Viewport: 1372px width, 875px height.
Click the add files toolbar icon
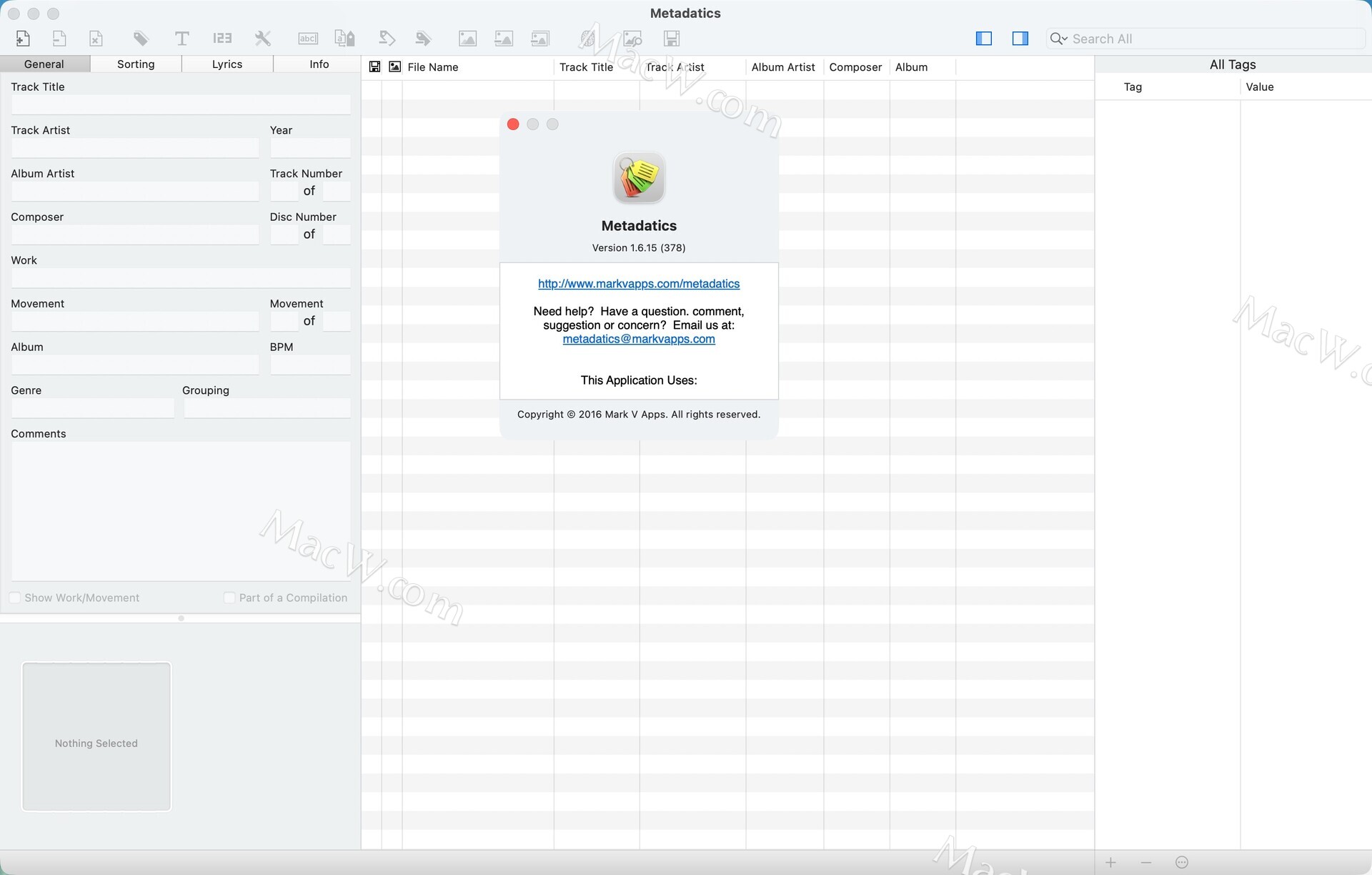[23, 39]
